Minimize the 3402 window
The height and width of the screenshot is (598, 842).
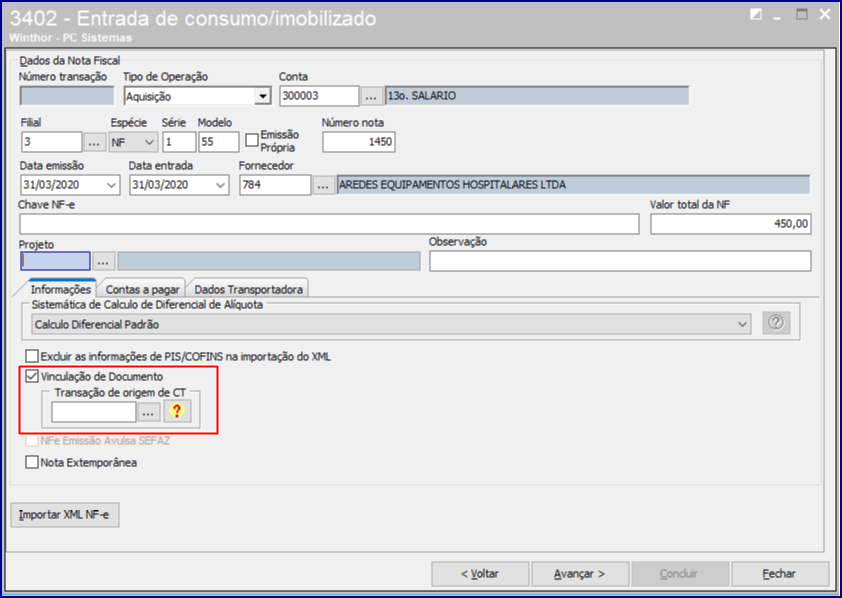pos(777,16)
